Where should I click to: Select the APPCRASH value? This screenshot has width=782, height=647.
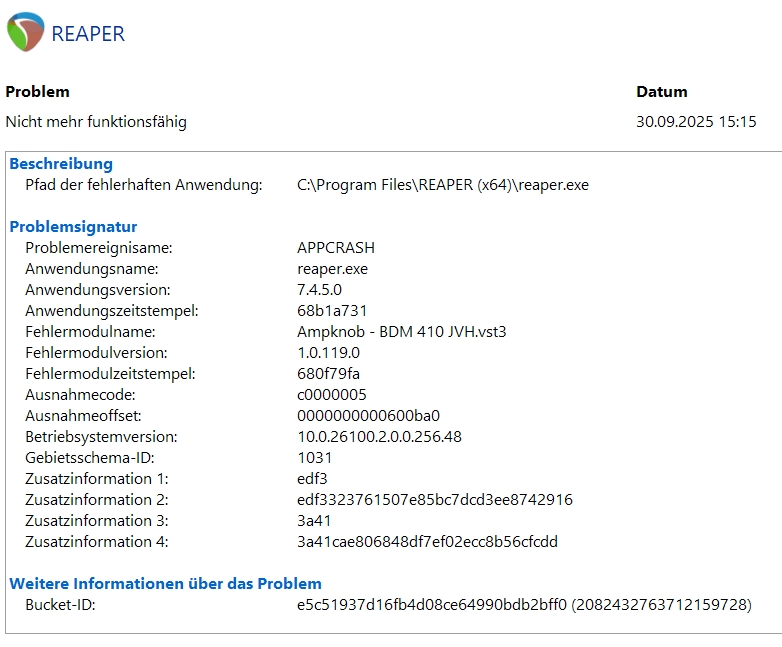(x=336, y=248)
